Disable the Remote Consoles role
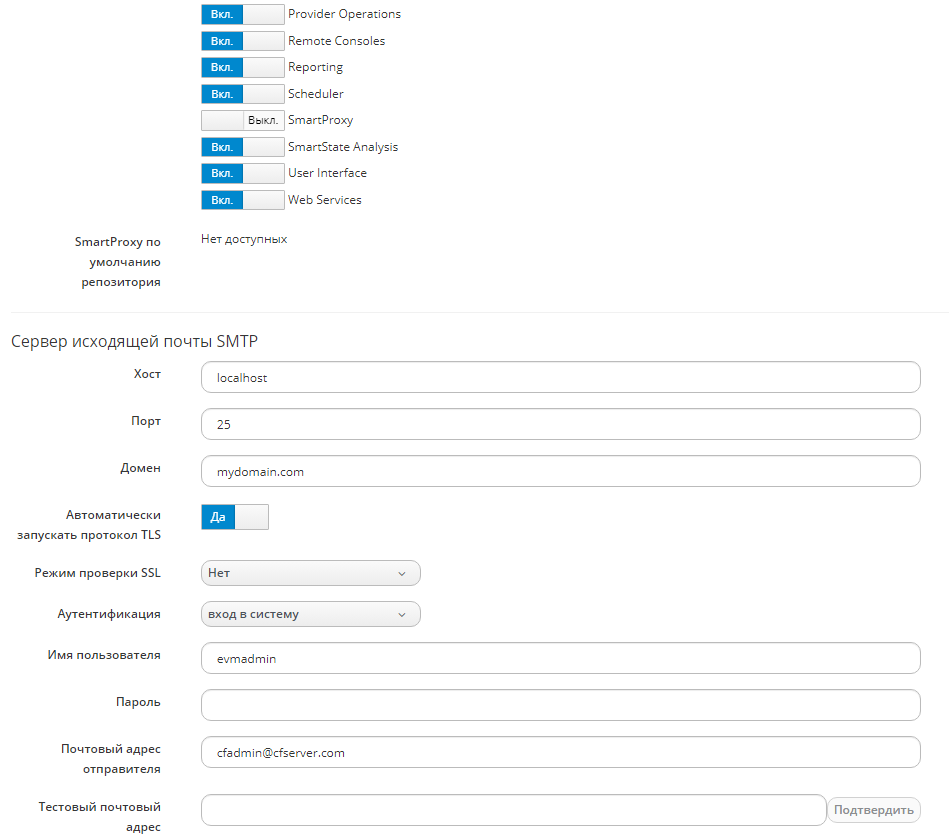 [243, 41]
